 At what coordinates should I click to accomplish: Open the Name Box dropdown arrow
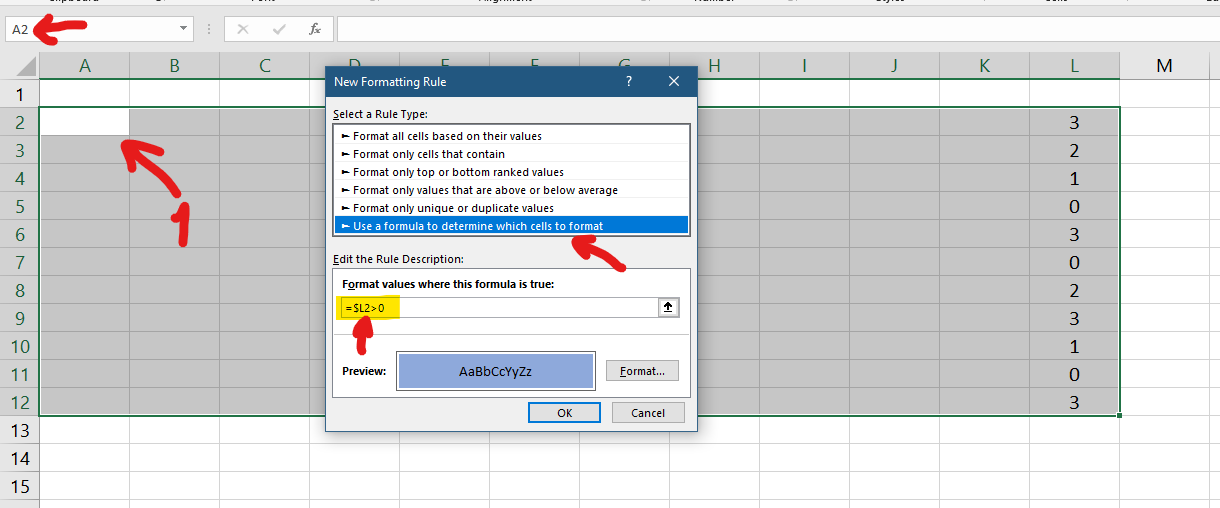pos(183,29)
